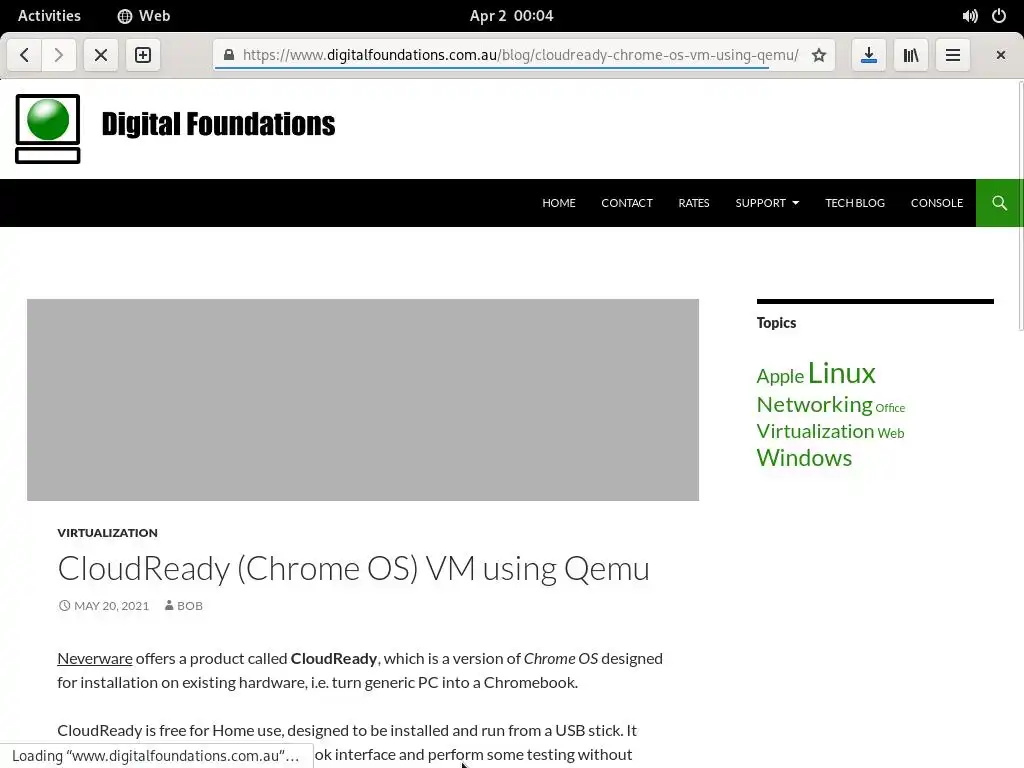Open the VIRTUALIZATION category link

107,533
